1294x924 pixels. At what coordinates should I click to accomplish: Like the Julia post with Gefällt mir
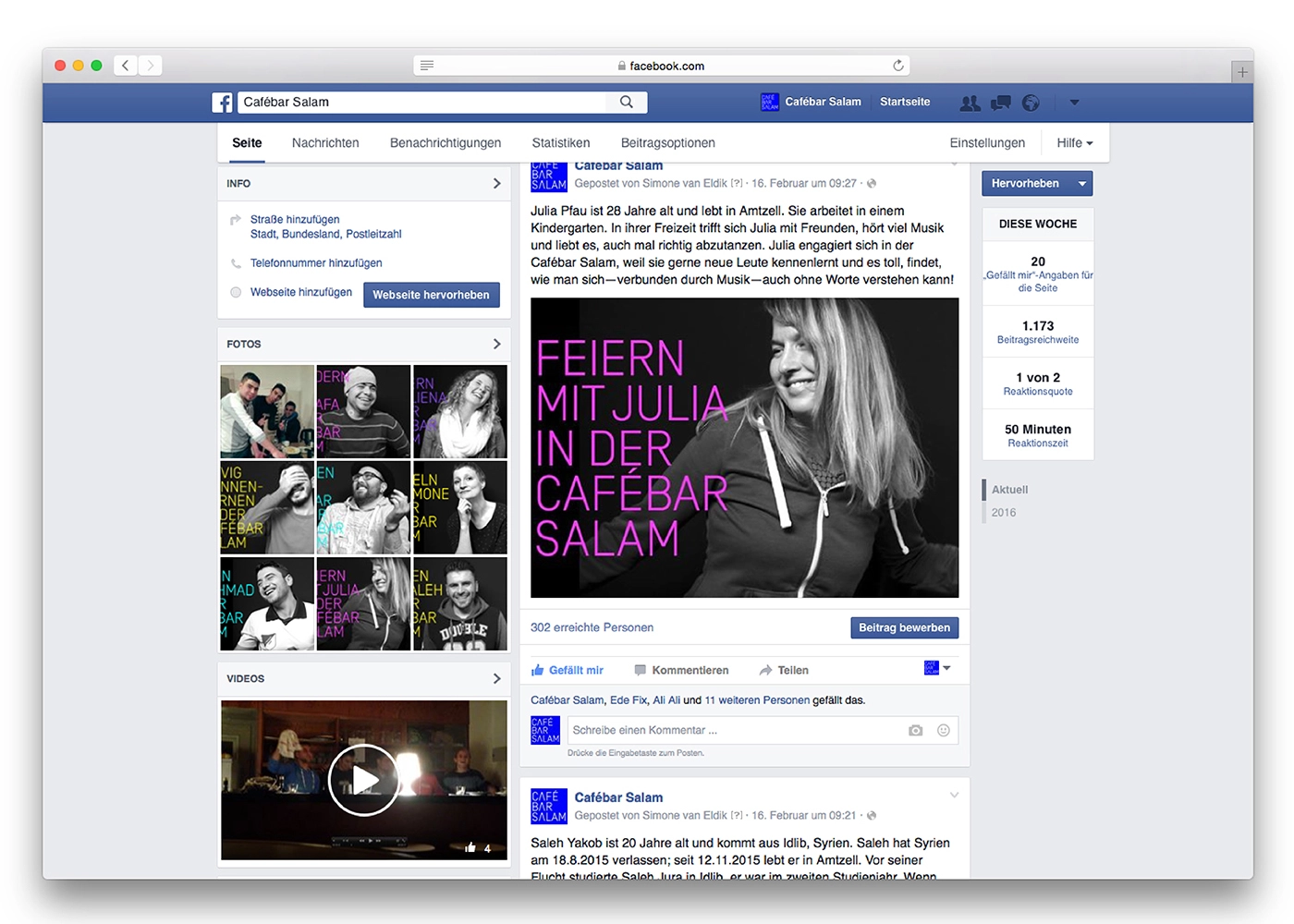[568, 671]
